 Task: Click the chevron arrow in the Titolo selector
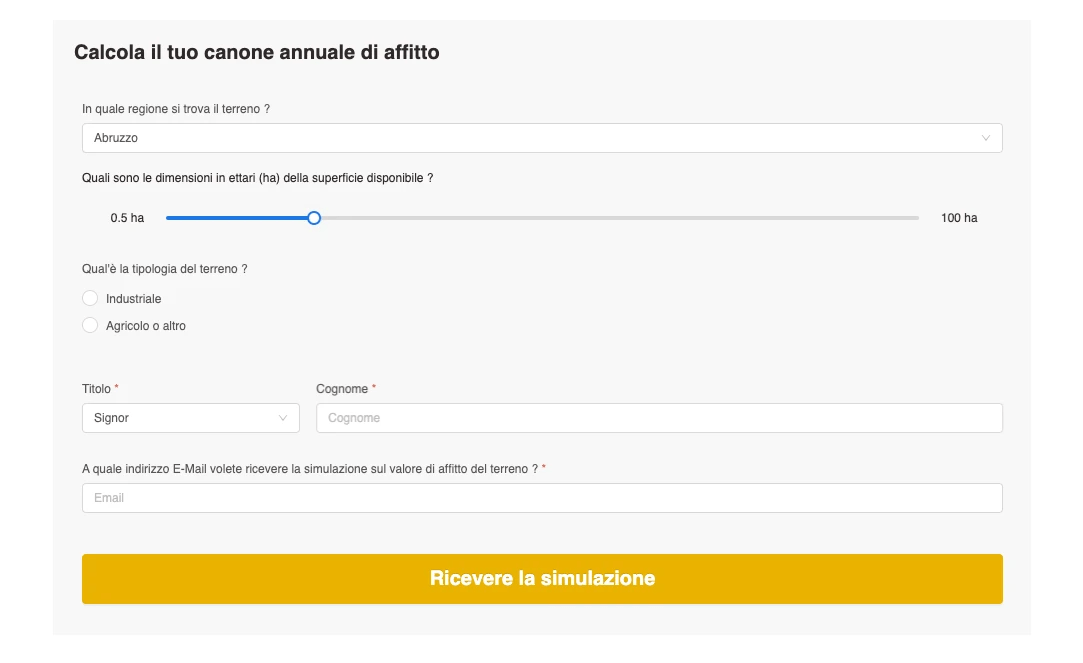tap(283, 418)
